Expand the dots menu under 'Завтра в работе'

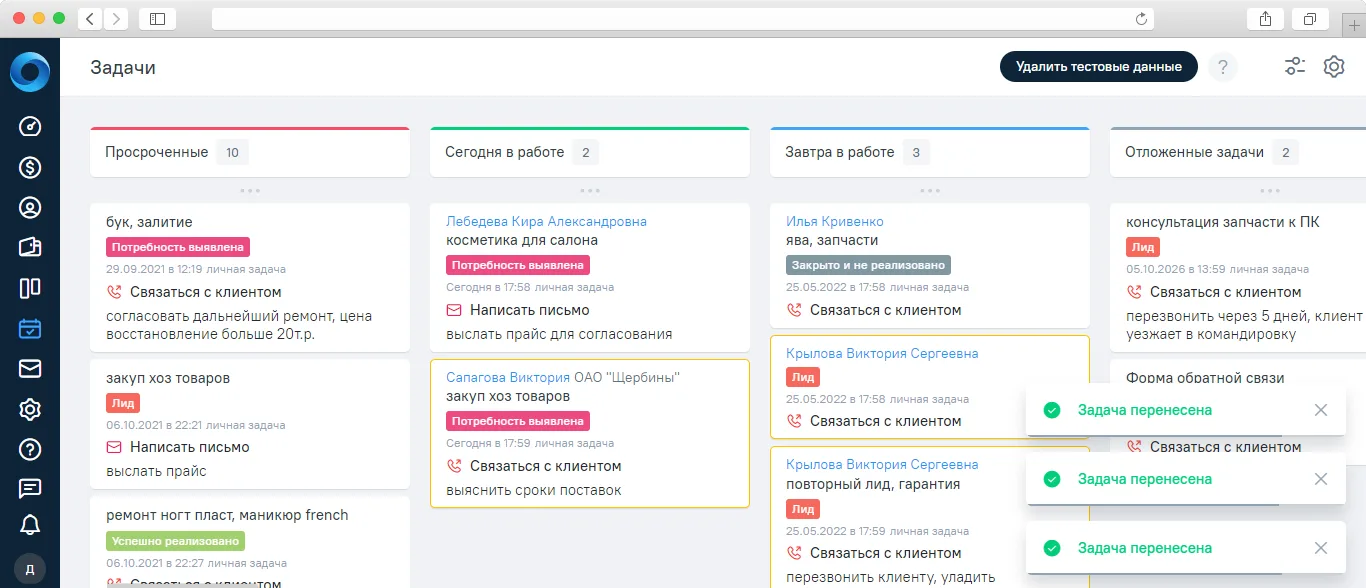tap(930, 190)
